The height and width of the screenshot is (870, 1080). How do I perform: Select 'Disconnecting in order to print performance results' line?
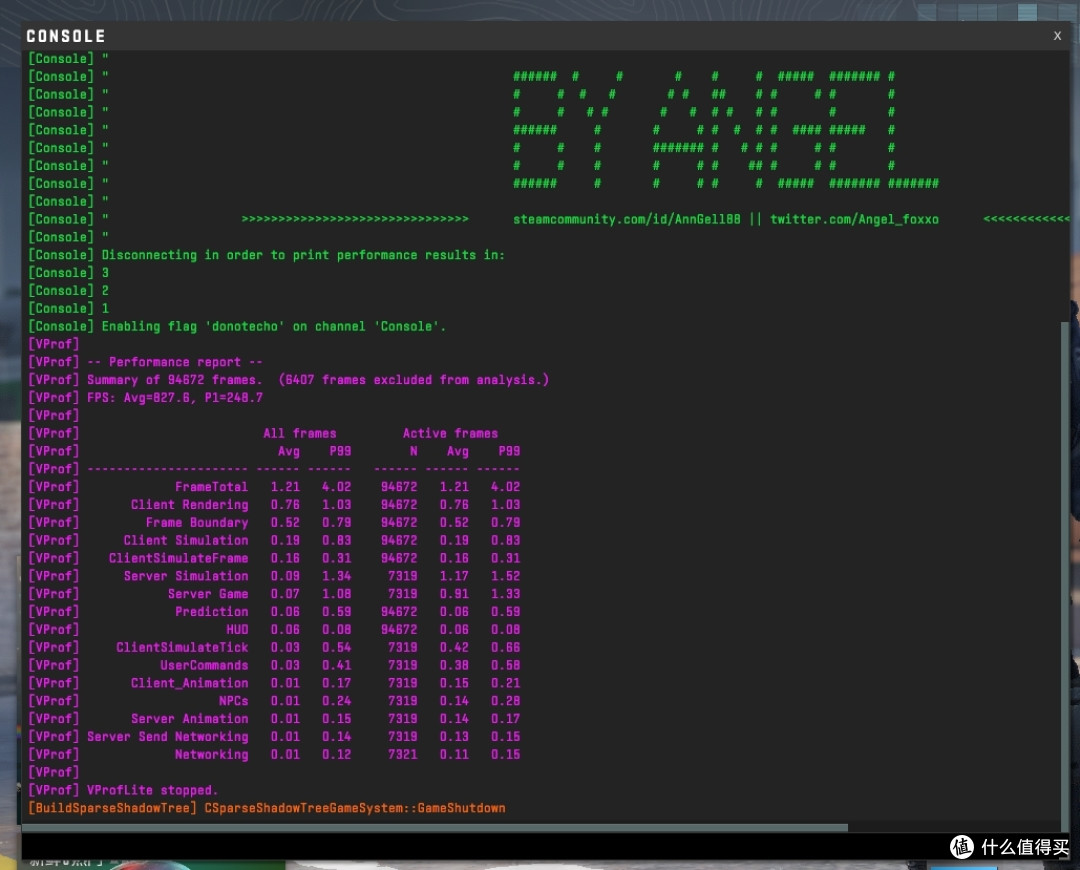266,255
